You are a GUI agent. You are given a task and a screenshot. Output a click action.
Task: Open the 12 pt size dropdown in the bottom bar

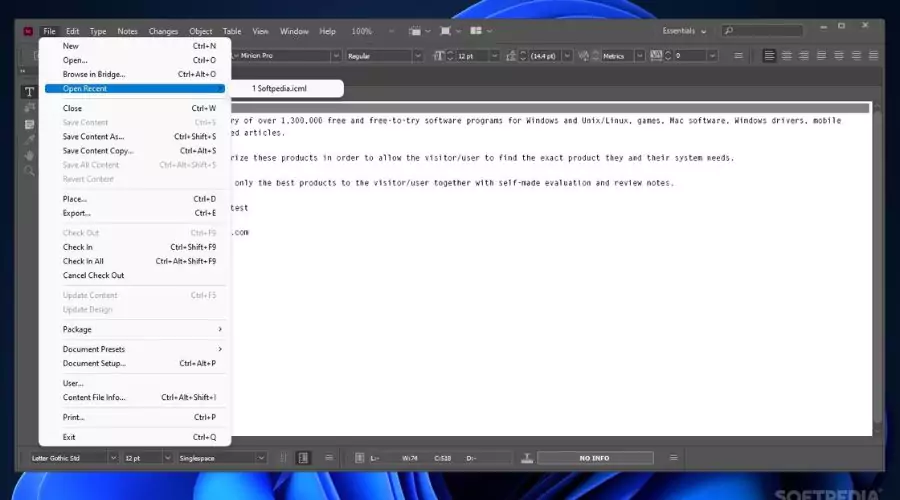point(168,458)
